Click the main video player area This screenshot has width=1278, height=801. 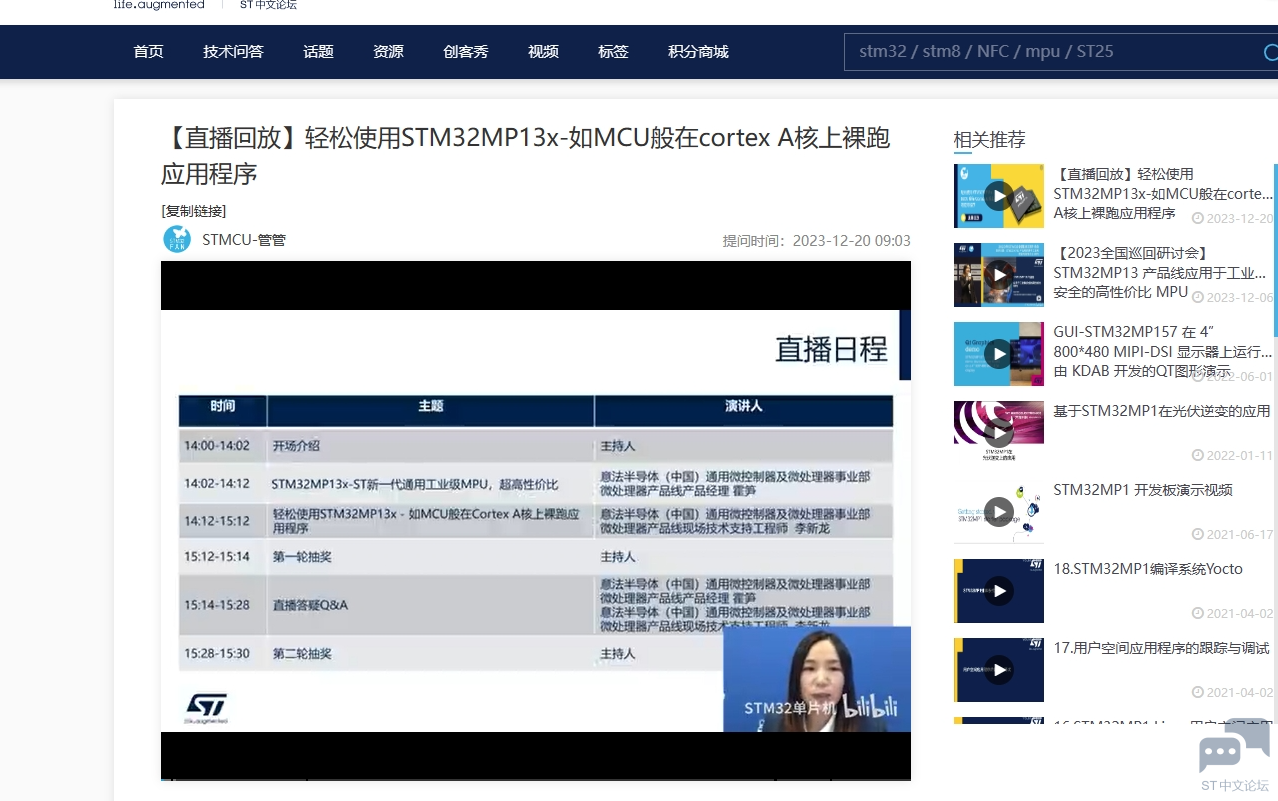[536, 520]
